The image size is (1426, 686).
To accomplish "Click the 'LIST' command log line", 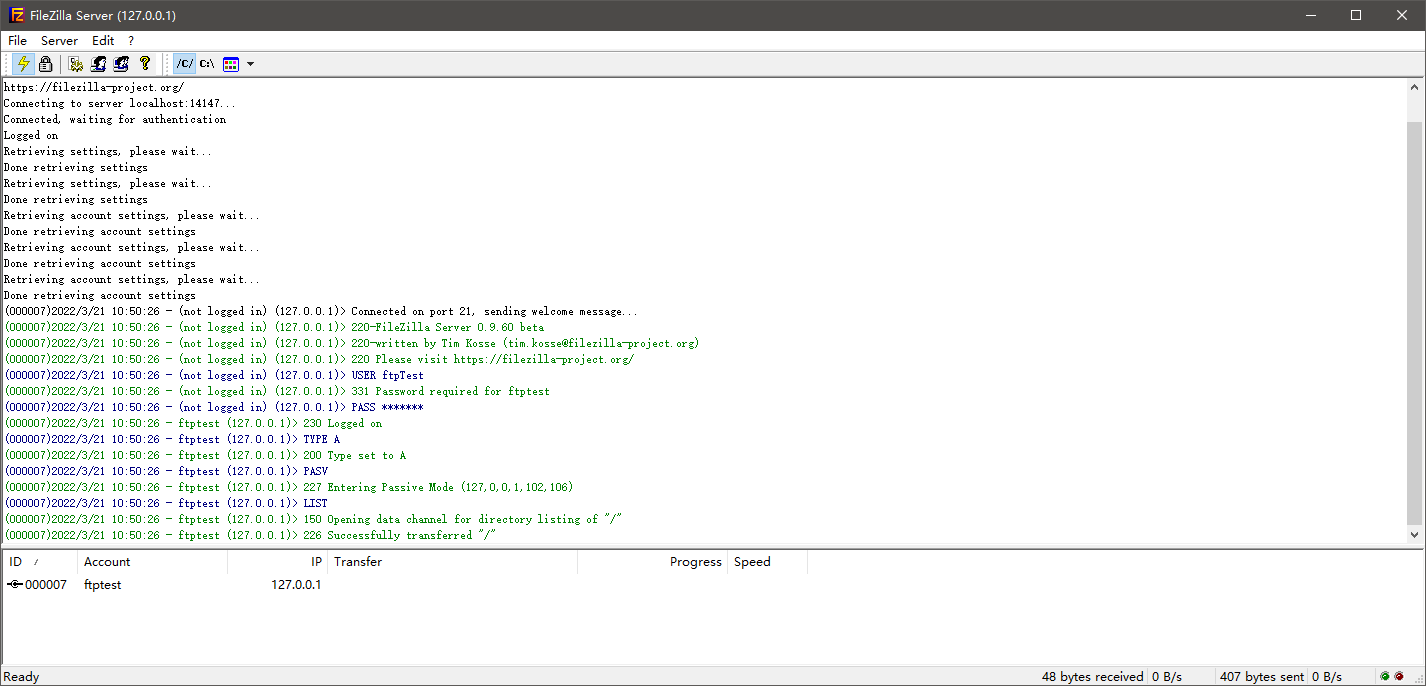I will (x=166, y=503).
